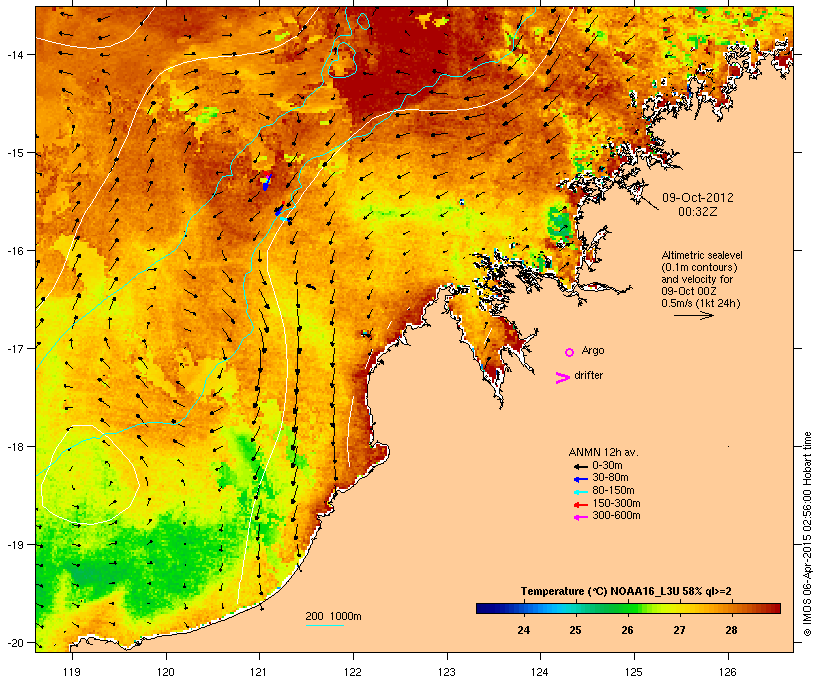Click longitude axis label 121
Viewport: 820px width, 680px height.
click(x=259, y=672)
